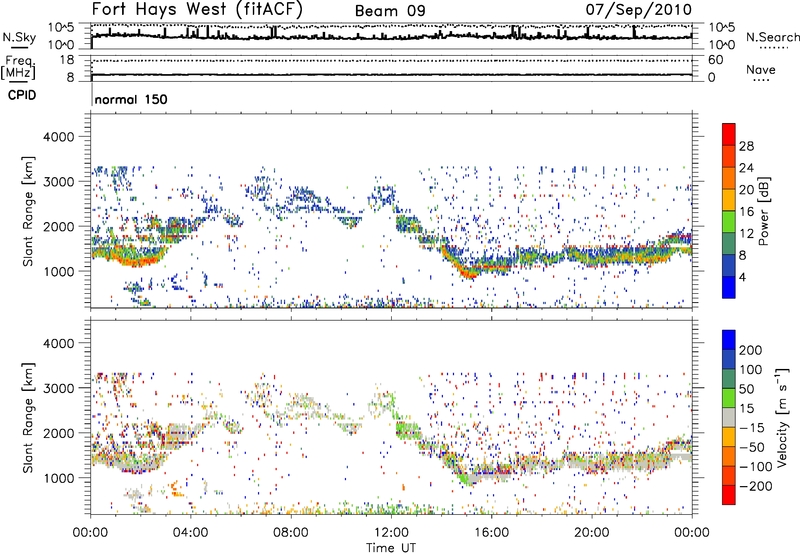Image resolution: width=800 pixels, height=554 pixels.
Task: Click the 'normal 150' CPID text
Action: pyautogui.click(x=131, y=99)
